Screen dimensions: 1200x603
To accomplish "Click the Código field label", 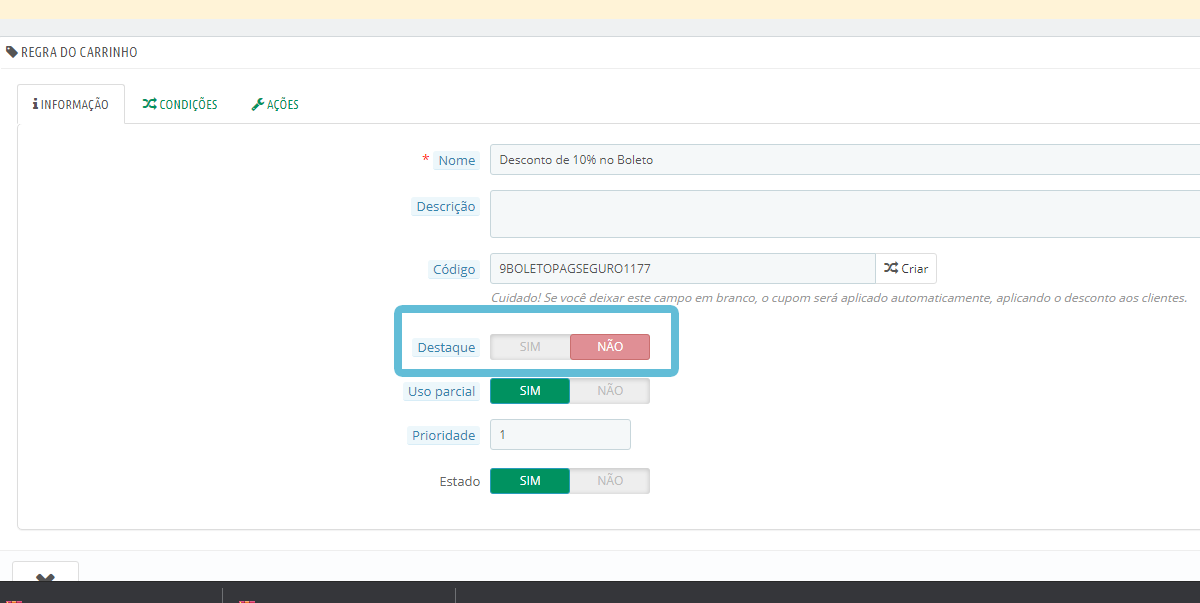I will pos(454,269).
